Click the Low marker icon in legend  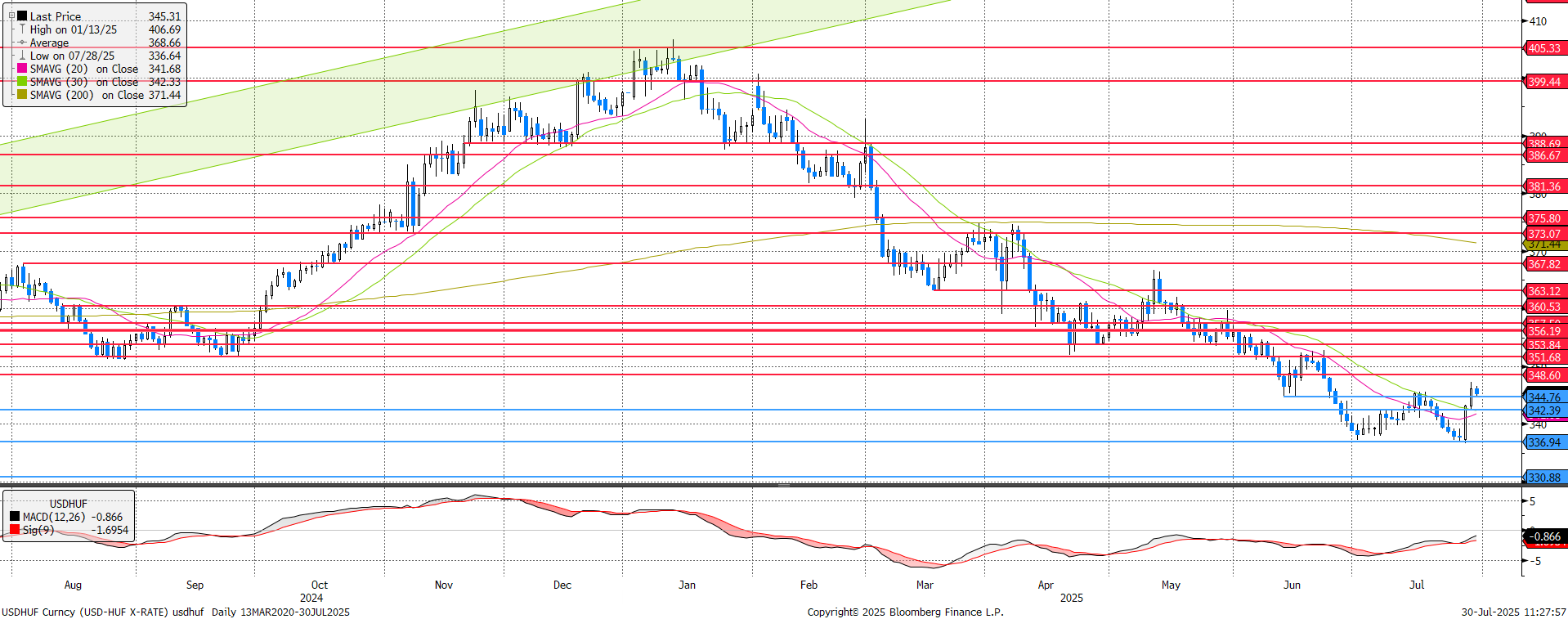(22, 56)
